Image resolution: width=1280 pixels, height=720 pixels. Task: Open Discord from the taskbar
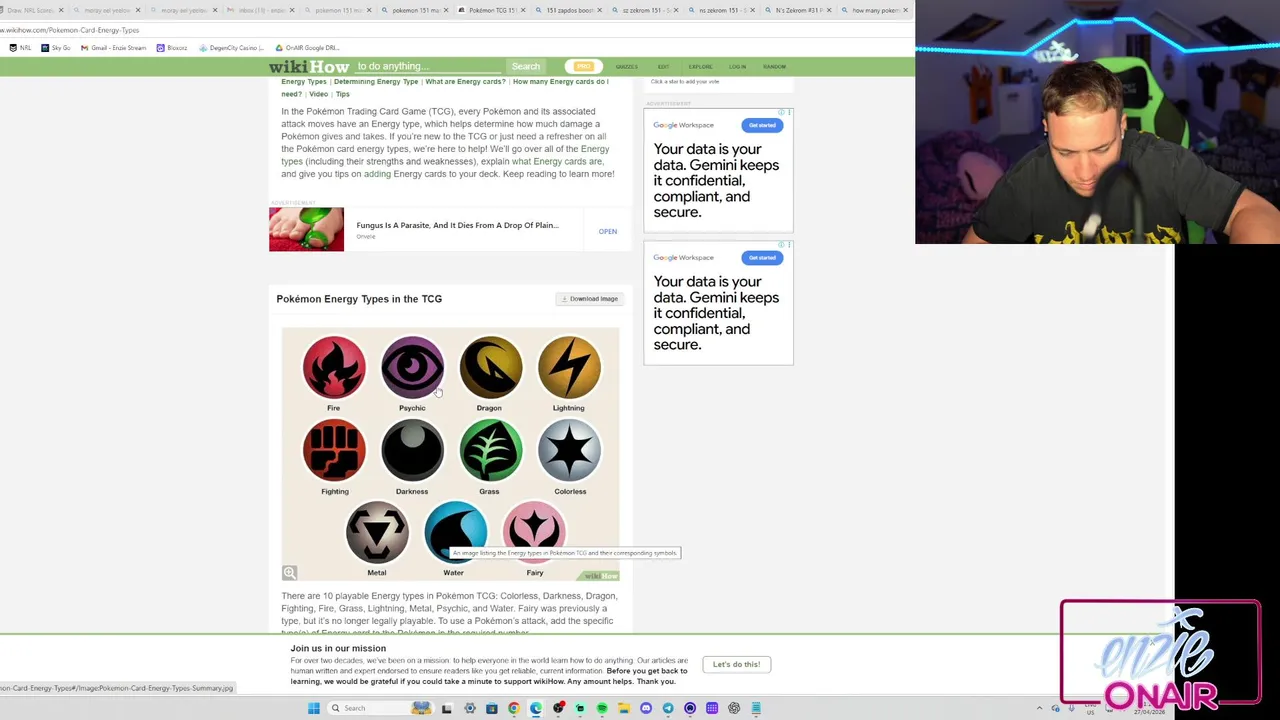click(x=646, y=708)
